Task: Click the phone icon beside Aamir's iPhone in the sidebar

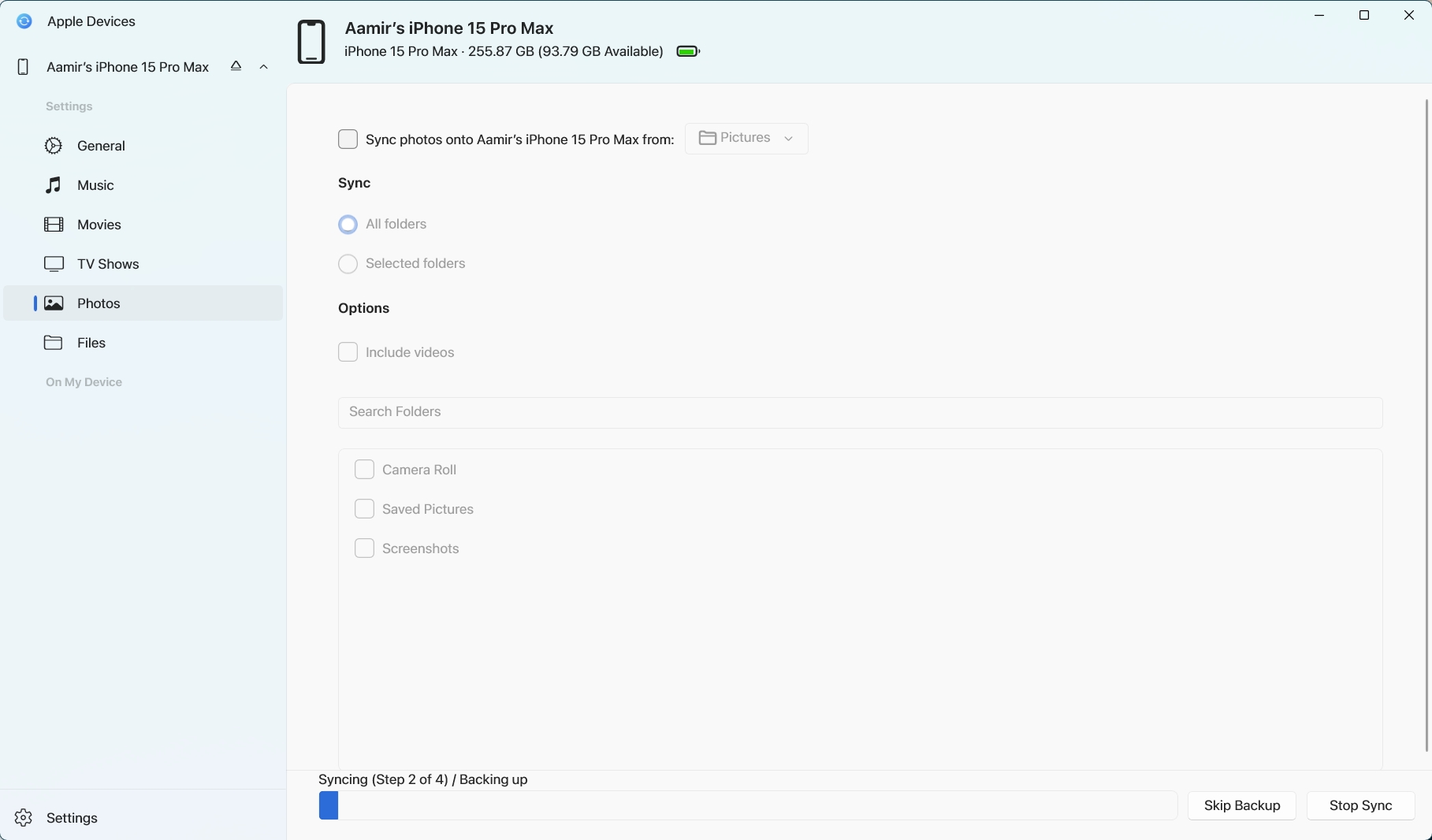Action: [x=23, y=68]
